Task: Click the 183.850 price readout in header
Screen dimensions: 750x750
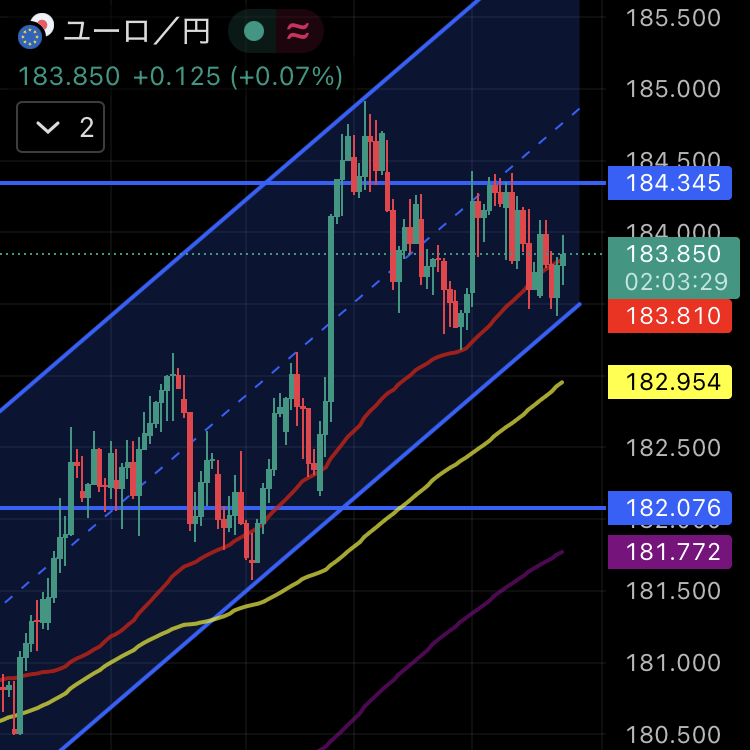Action: 69,77
